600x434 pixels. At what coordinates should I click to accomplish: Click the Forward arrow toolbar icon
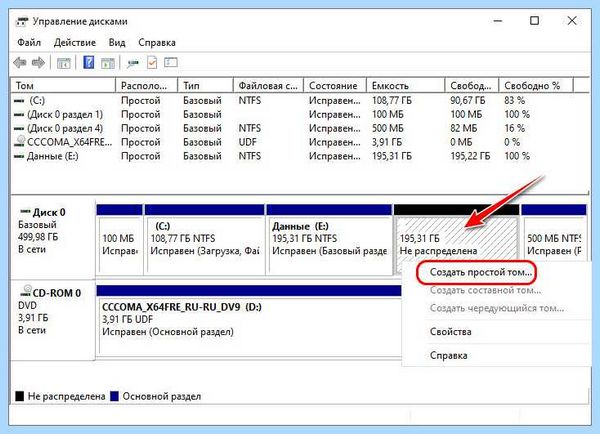click(38, 62)
